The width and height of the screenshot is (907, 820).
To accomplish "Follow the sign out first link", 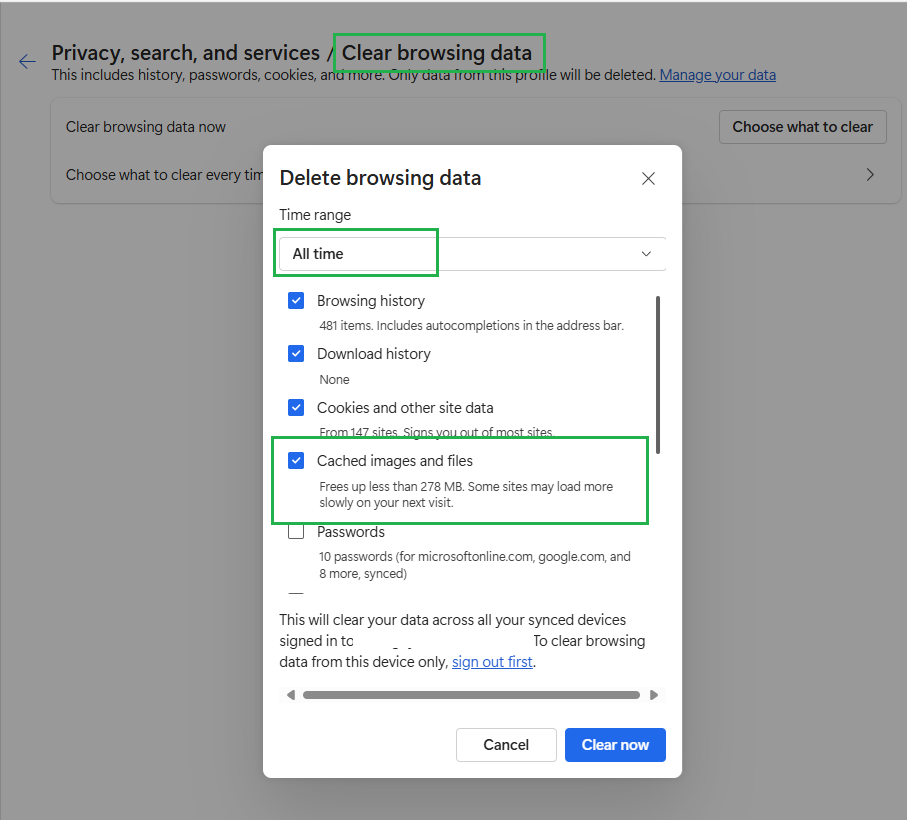I will 492,662.
